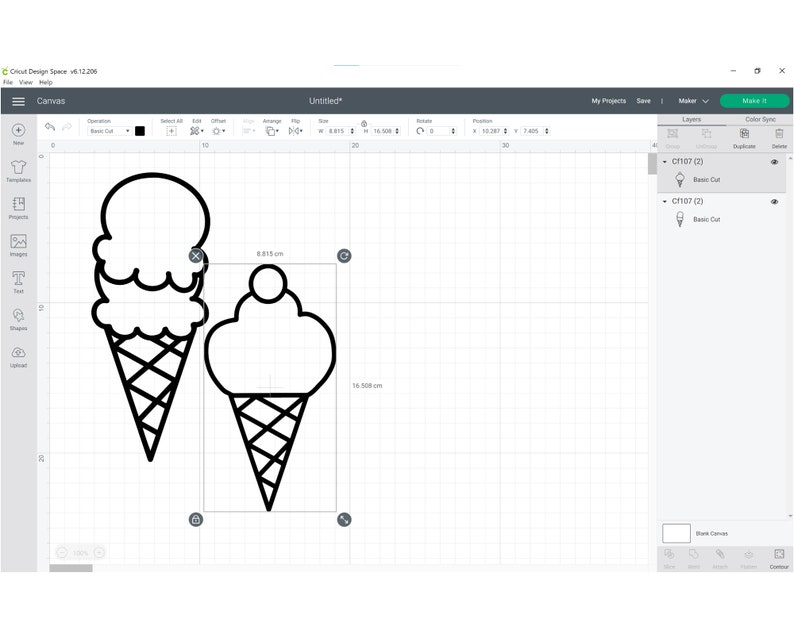The width and height of the screenshot is (794, 638).
Task: Click the New project icon
Action: pos(18,131)
